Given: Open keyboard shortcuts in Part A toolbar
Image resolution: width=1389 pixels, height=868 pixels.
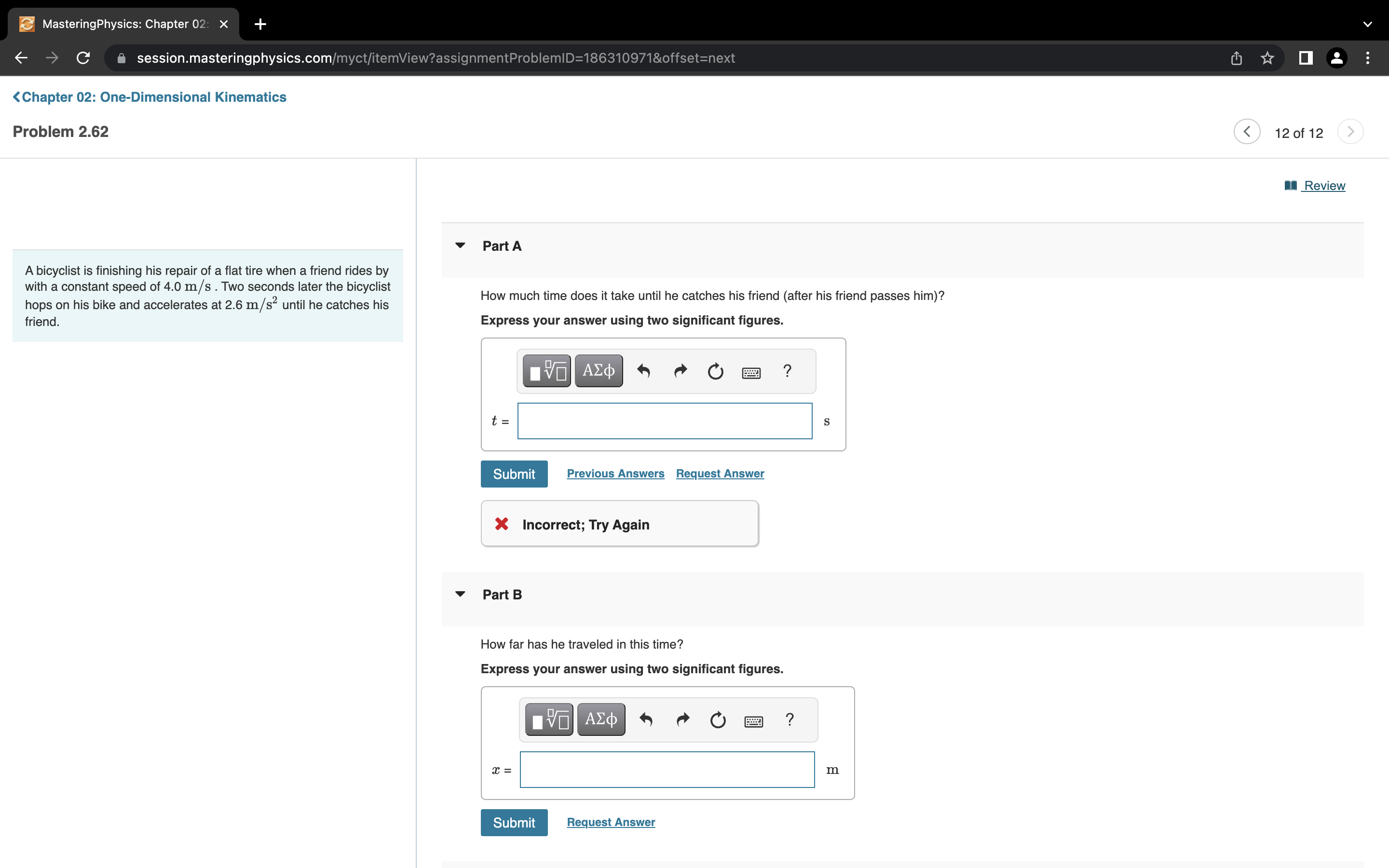Looking at the screenshot, I should (x=751, y=373).
